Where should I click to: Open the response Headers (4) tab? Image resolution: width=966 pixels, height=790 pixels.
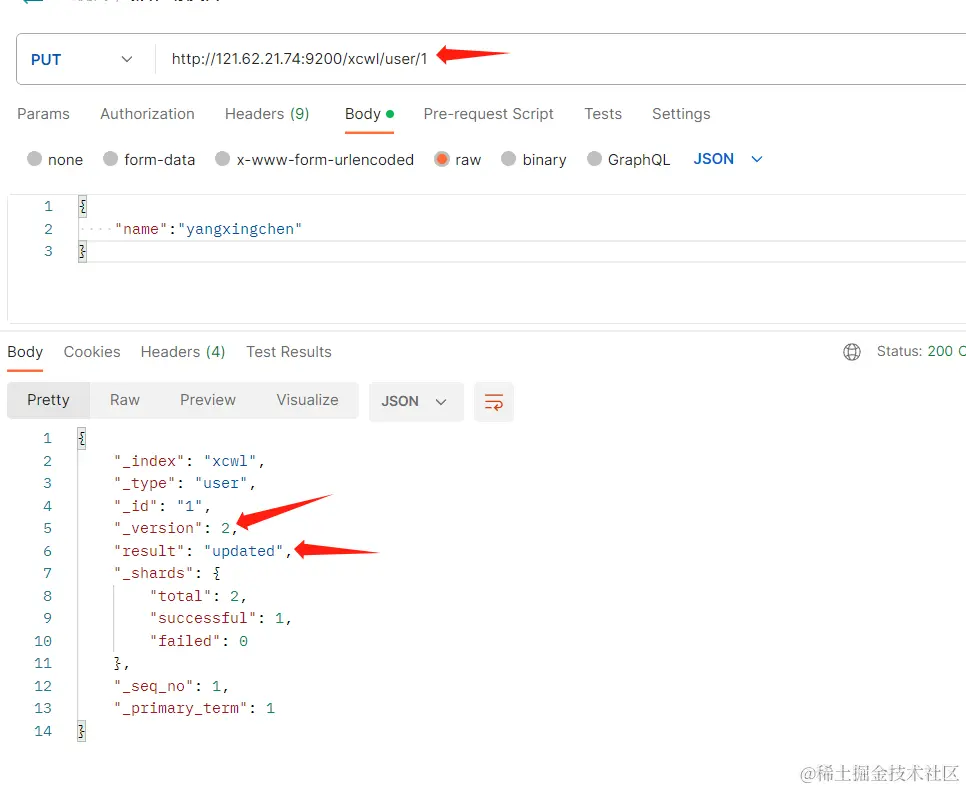pos(183,352)
